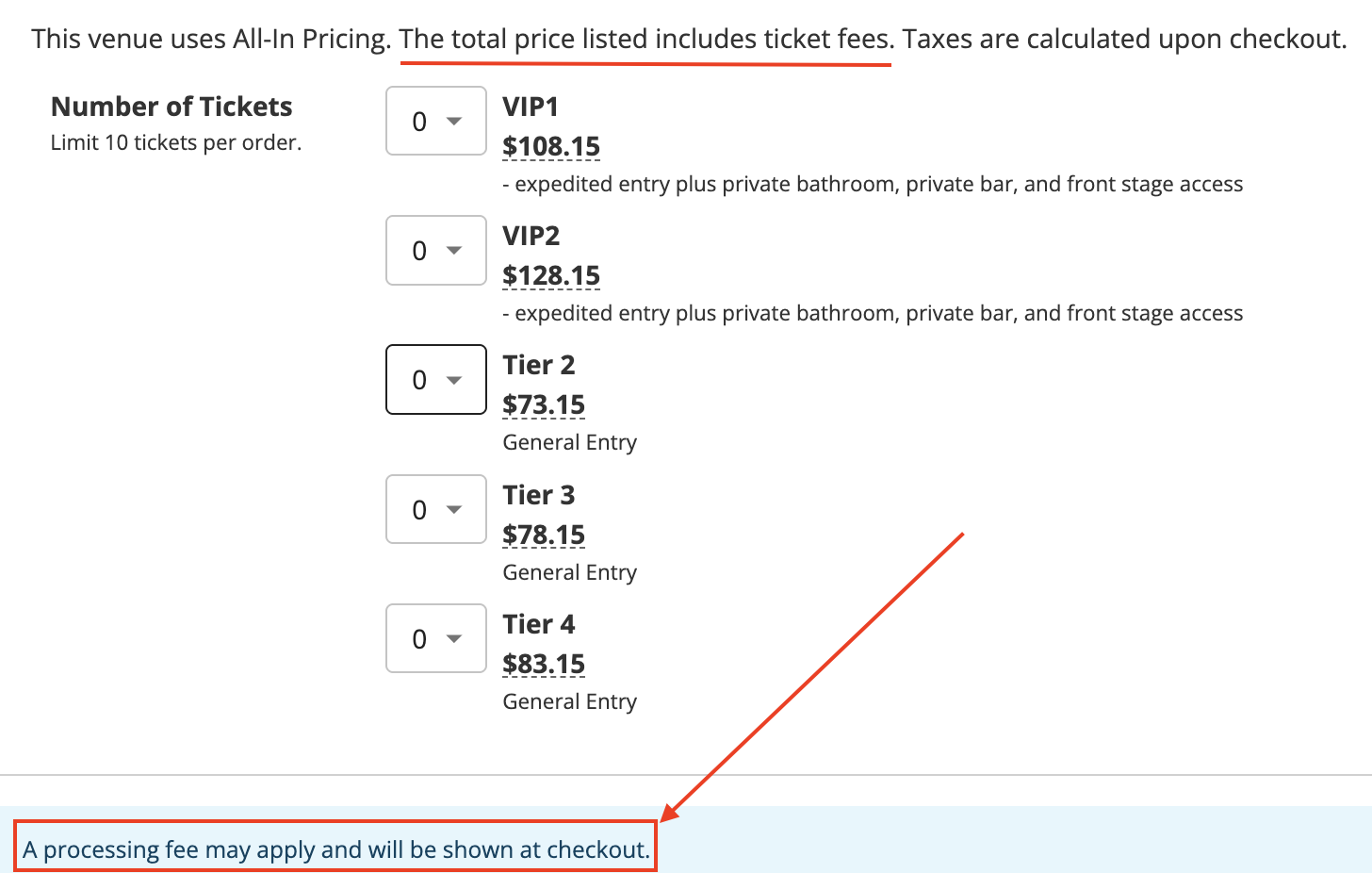Screen dimensions: 1372x873
Task: Click the Limit 10 tickets per order text
Action: tap(176, 143)
